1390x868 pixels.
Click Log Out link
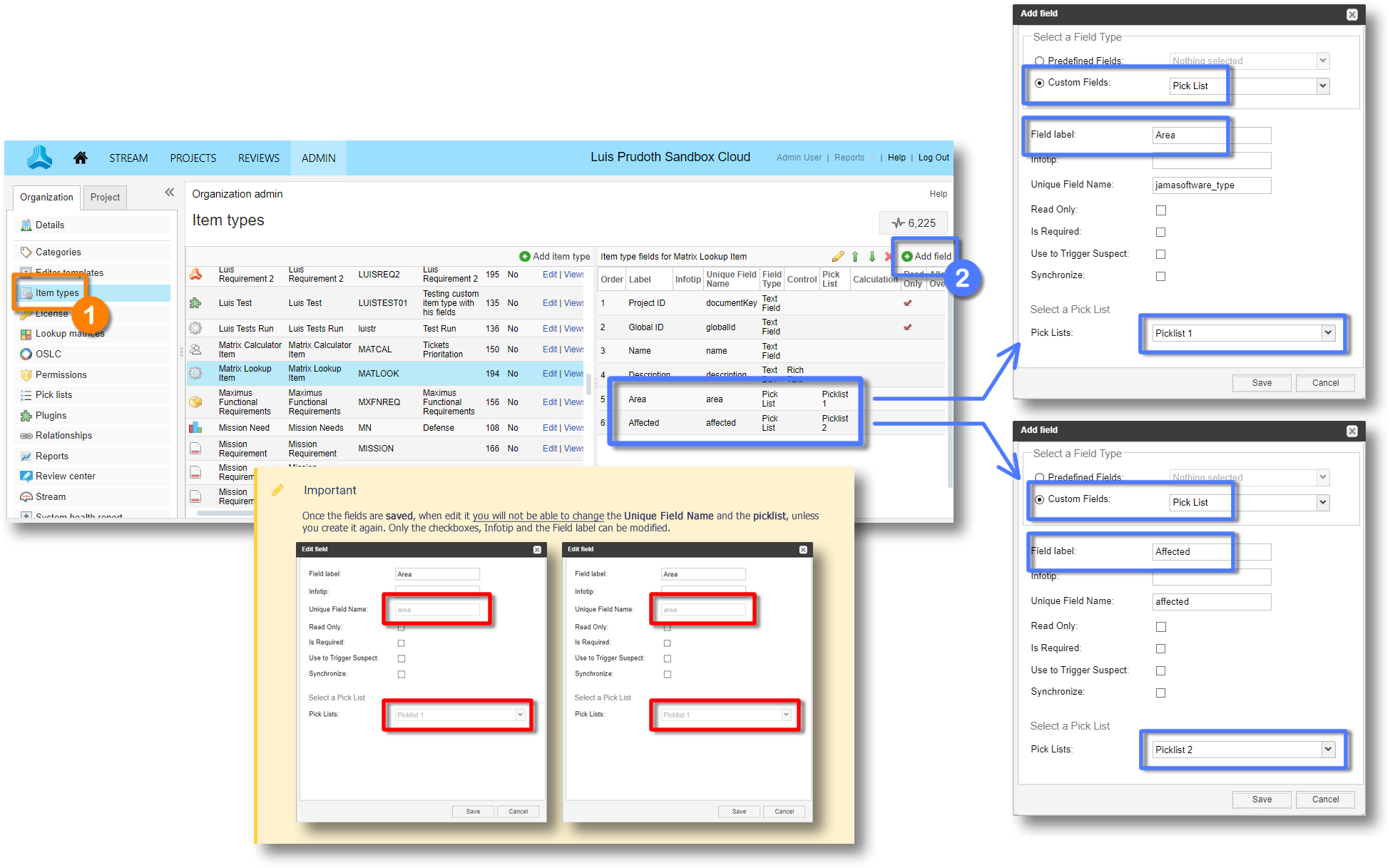point(933,158)
